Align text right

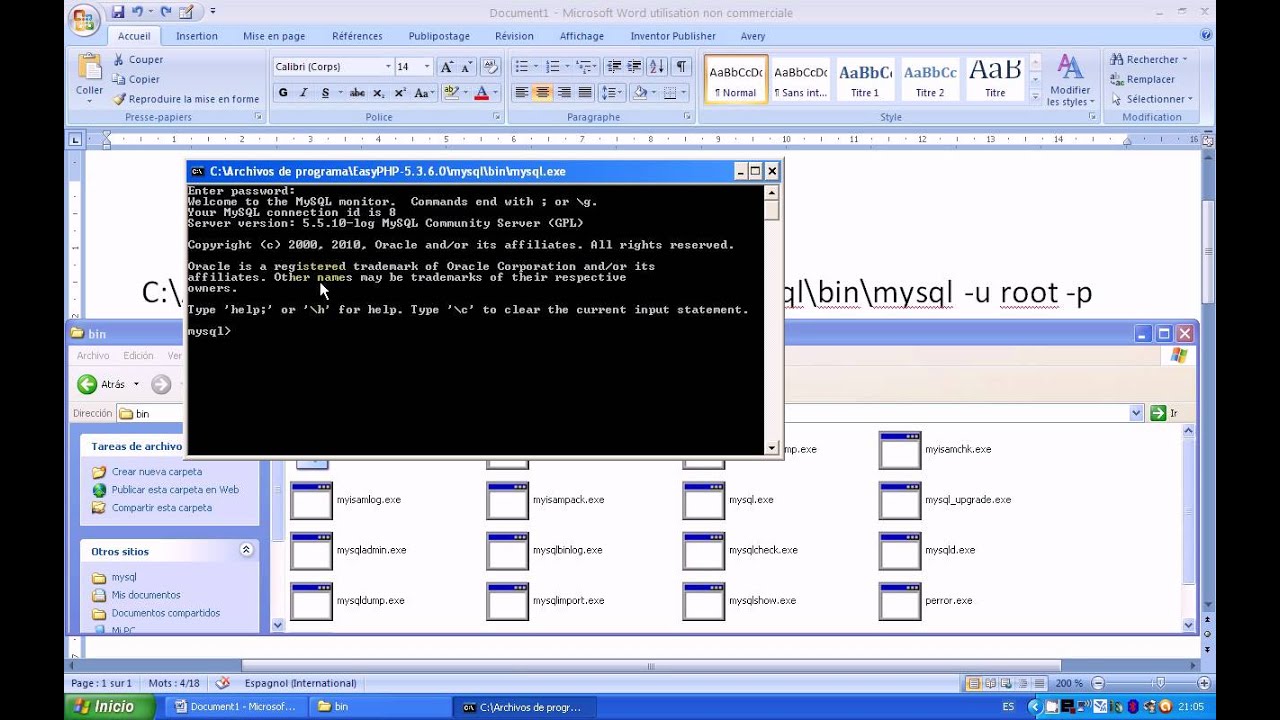coord(563,93)
